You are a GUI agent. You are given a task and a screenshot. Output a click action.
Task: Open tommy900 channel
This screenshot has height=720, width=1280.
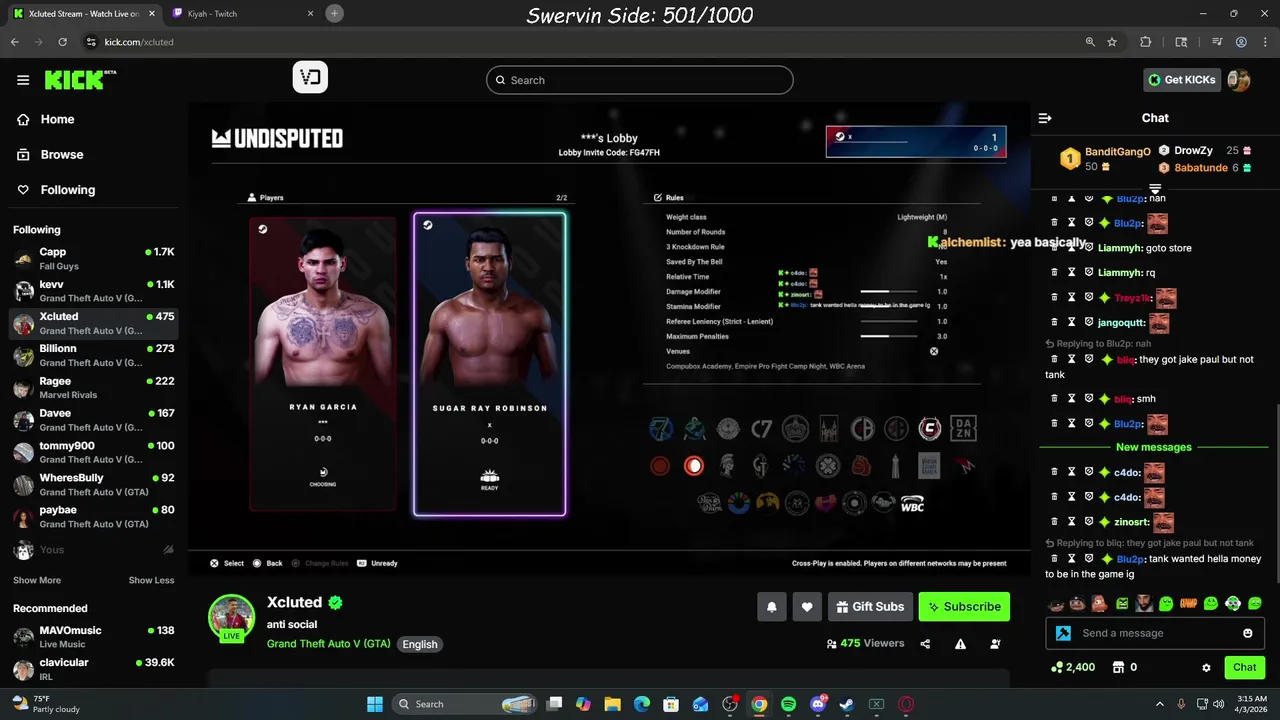coord(94,452)
